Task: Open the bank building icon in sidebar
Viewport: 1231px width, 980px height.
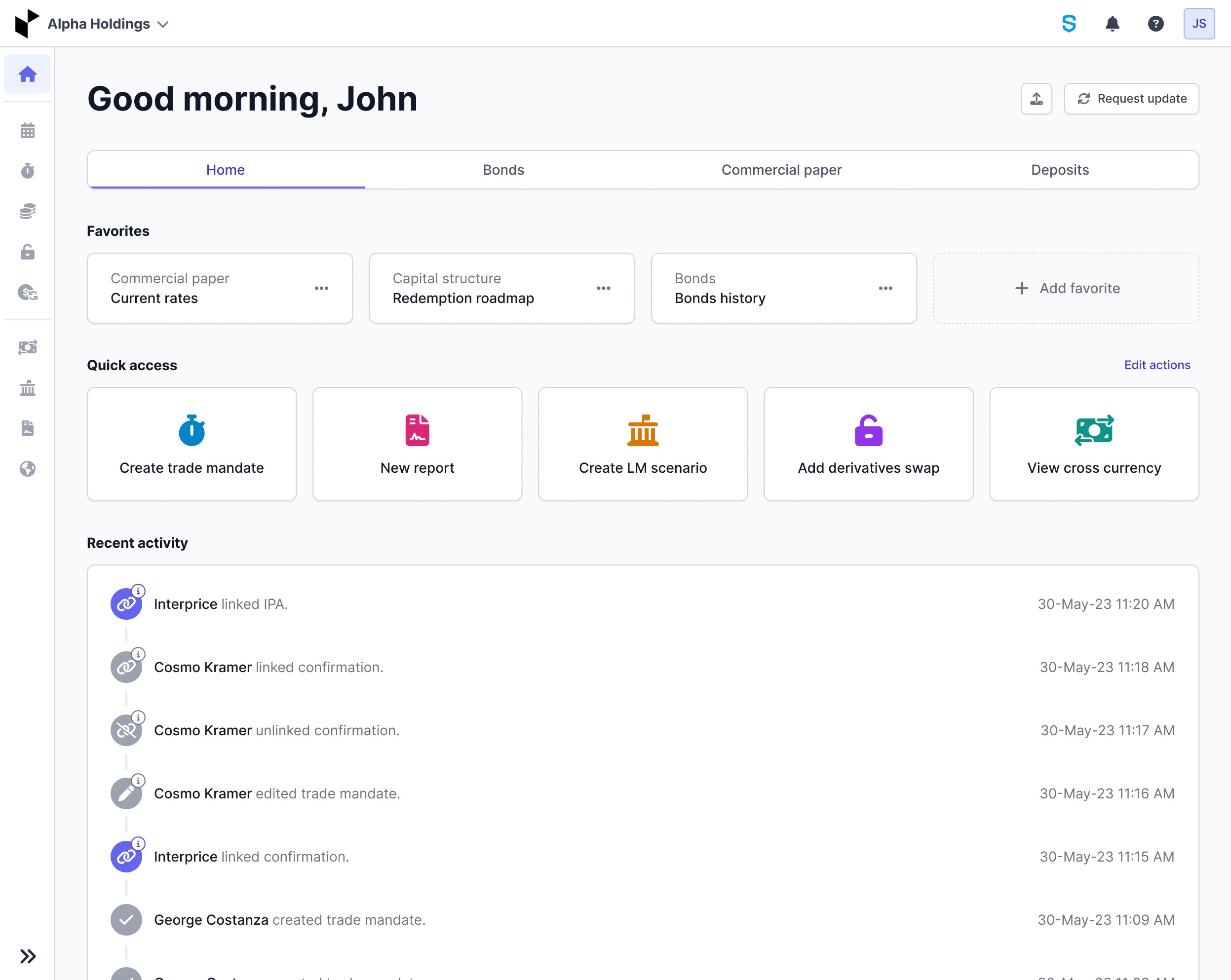Action: 28,388
